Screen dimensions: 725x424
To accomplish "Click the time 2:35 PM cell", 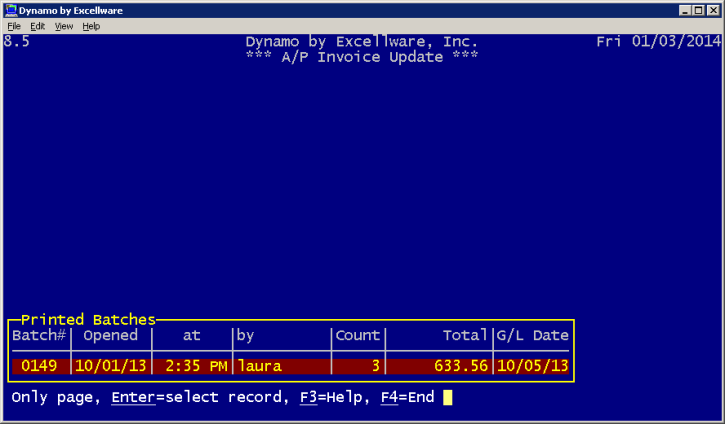I will pos(196,366).
